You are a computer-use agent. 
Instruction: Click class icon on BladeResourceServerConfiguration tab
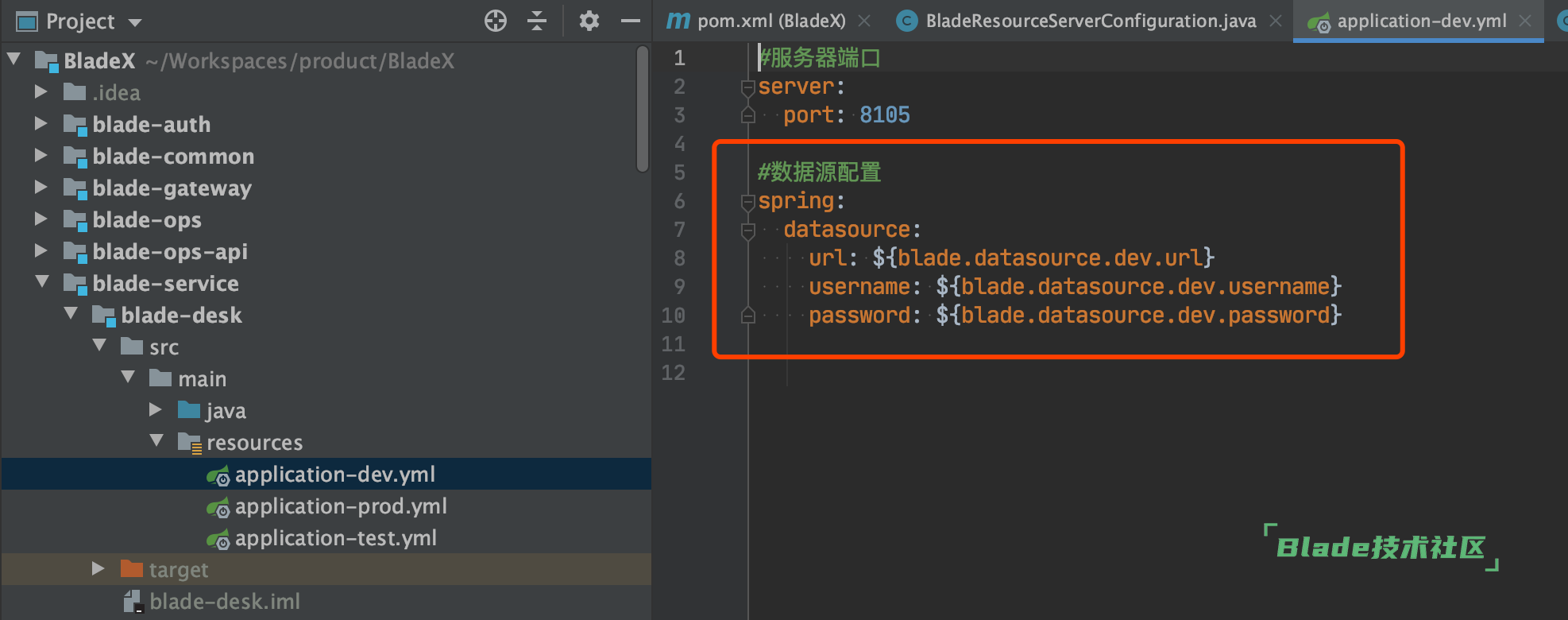tap(906, 21)
